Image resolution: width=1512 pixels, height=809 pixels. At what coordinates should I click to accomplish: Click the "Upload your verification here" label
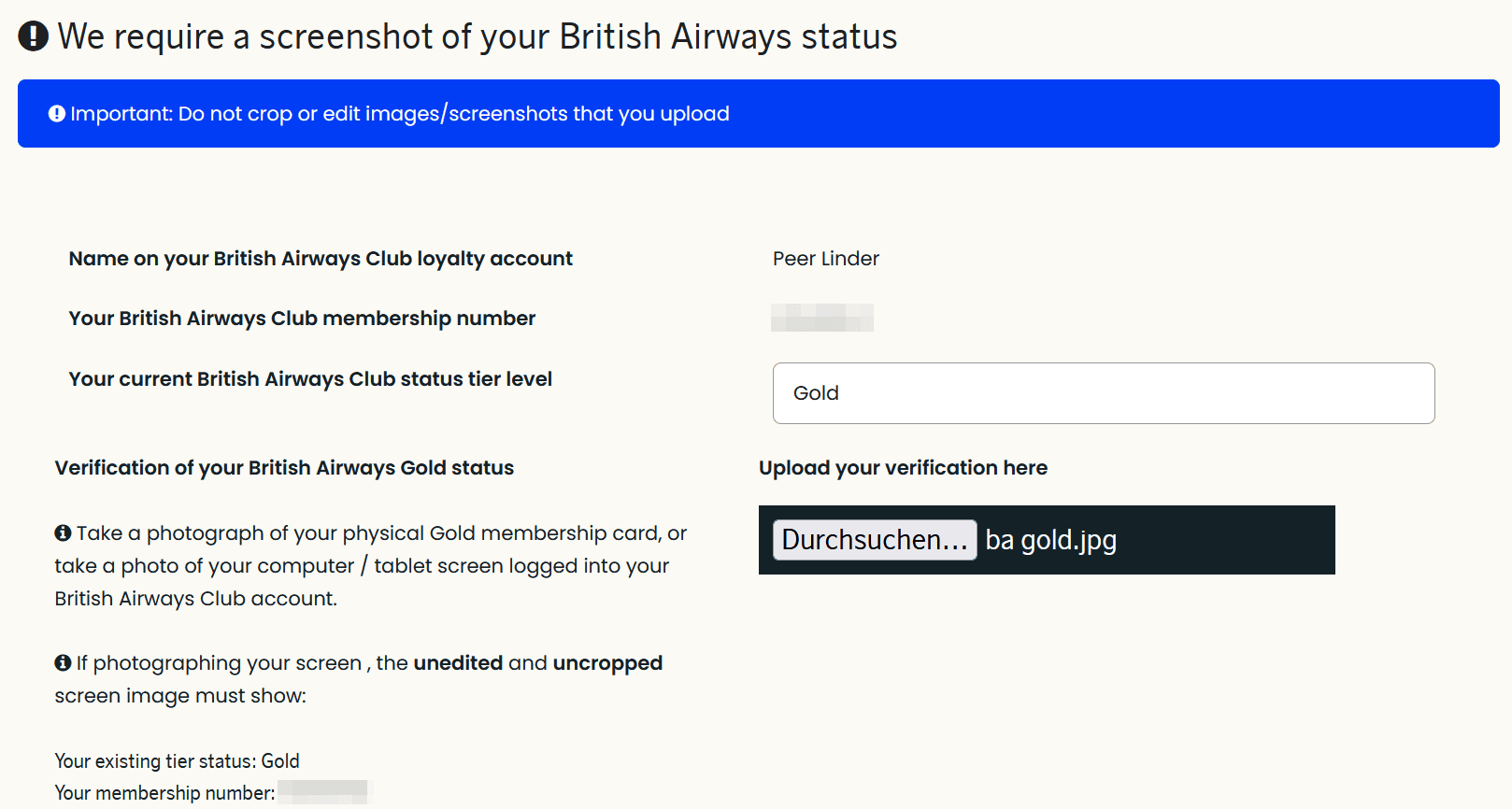[903, 468]
